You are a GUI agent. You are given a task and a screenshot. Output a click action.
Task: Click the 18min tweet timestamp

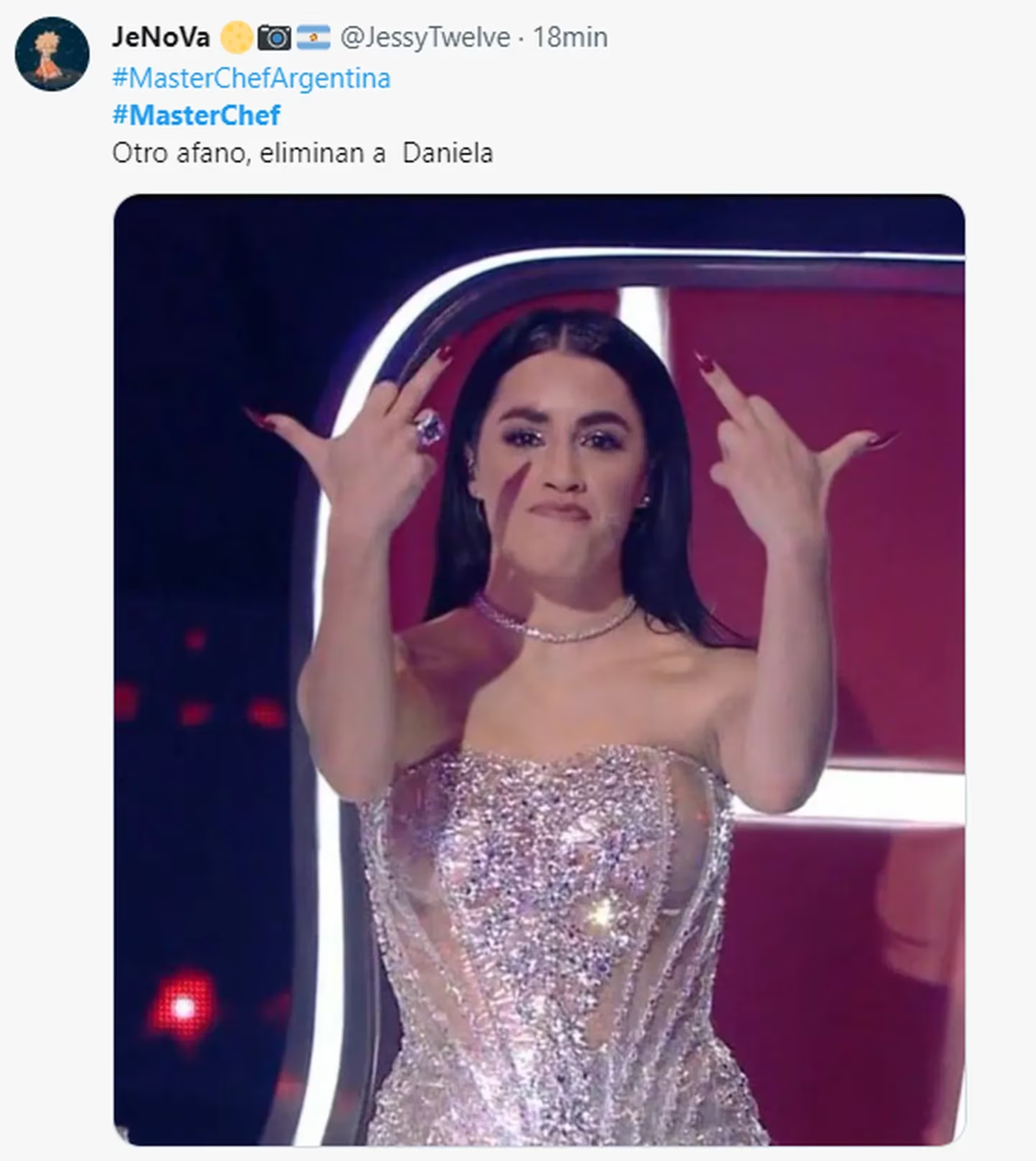570,38
